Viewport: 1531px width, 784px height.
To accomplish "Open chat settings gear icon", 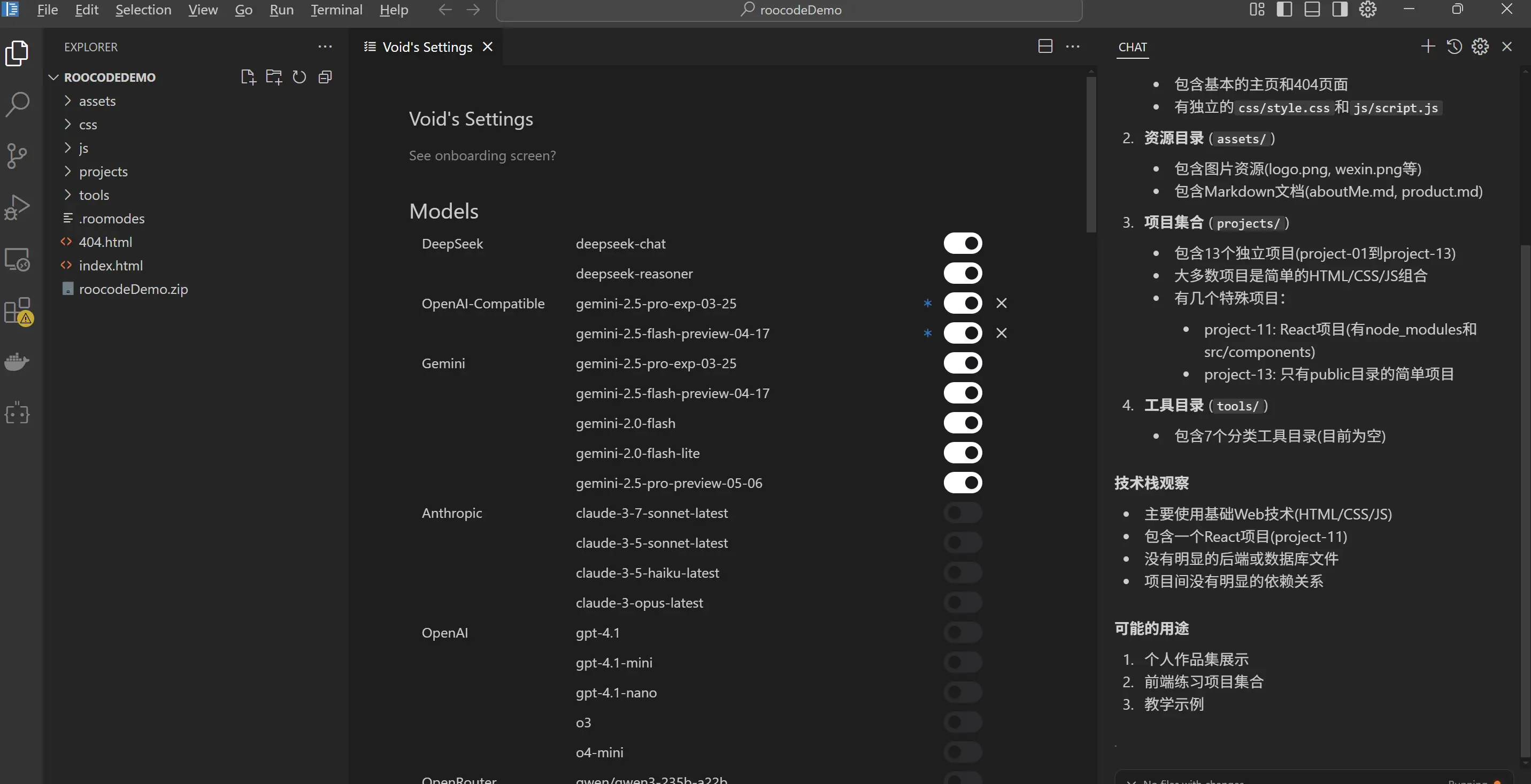I will 1481,46.
